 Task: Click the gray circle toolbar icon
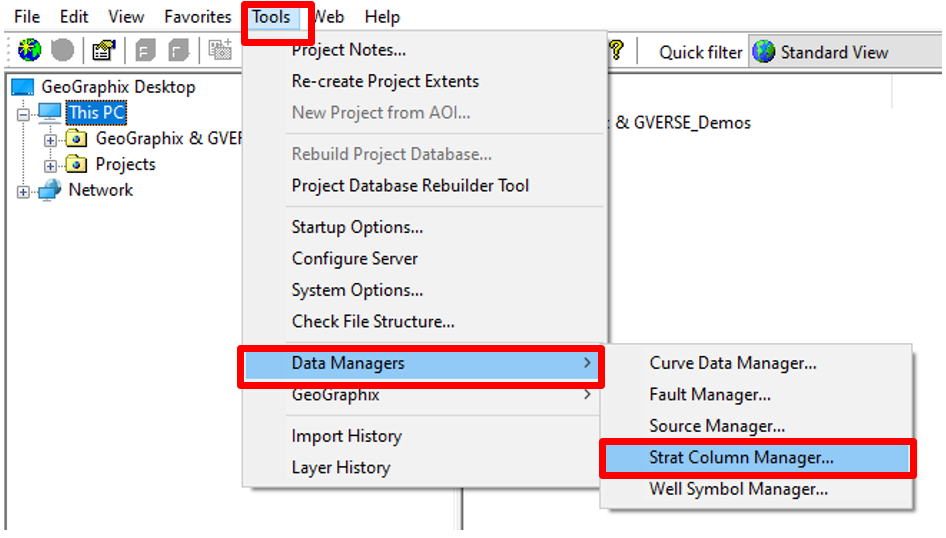[62, 51]
